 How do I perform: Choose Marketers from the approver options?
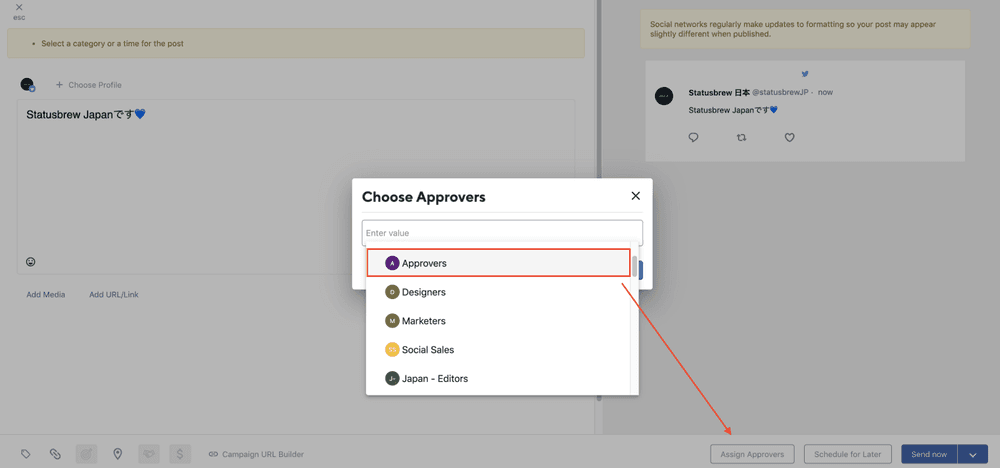tap(498, 321)
